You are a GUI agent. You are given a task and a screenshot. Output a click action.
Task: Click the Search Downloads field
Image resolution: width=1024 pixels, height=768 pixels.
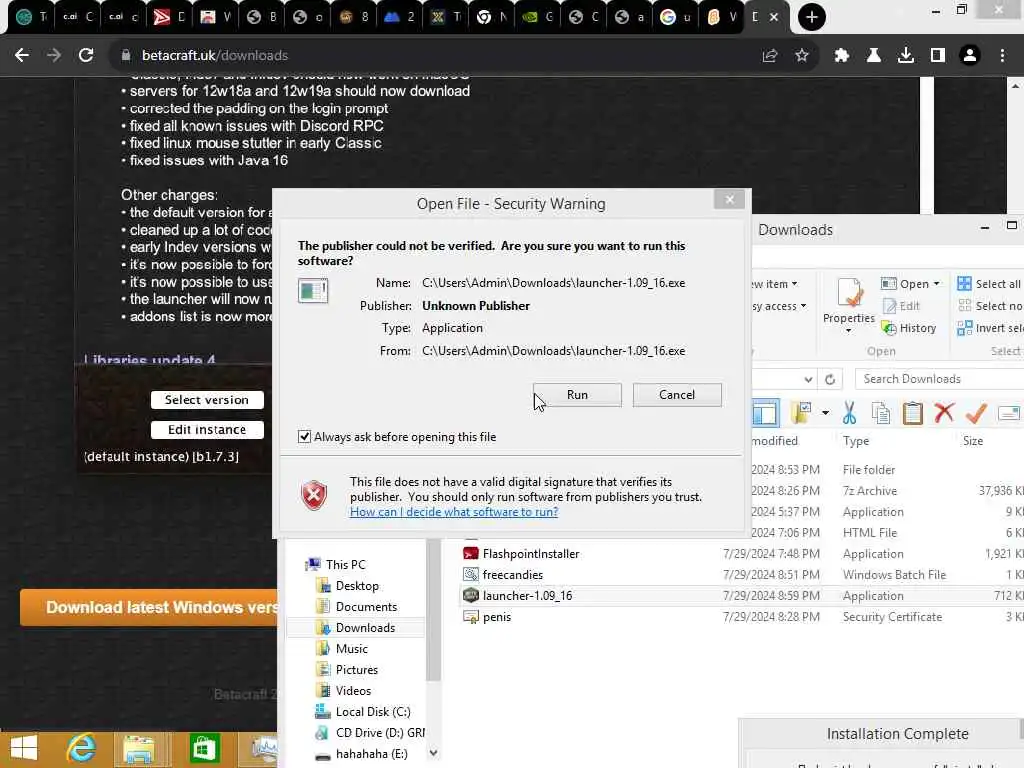[x=940, y=379]
